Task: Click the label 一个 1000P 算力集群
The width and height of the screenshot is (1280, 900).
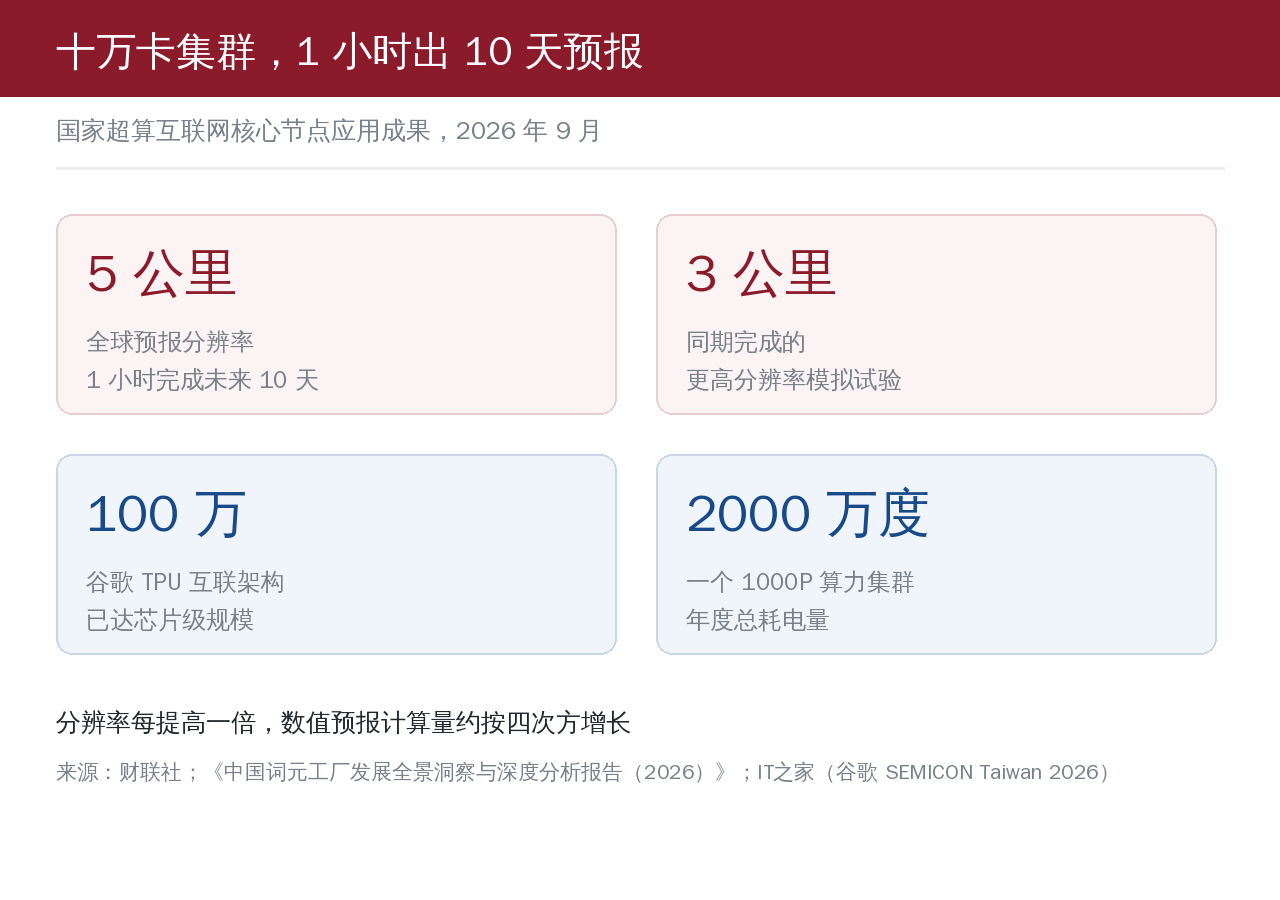Action: point(800,582)
